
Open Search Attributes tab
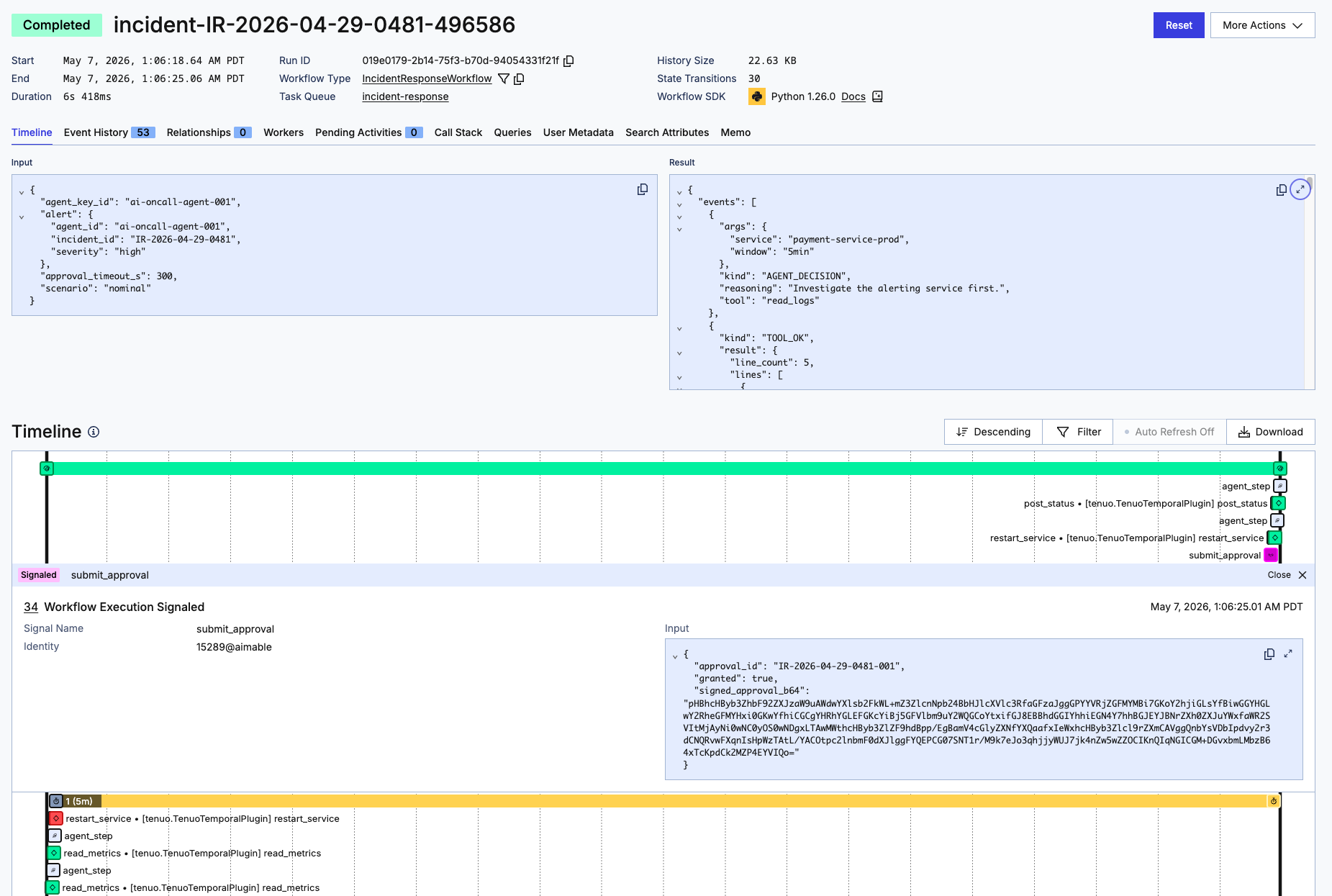click(667, 132)
